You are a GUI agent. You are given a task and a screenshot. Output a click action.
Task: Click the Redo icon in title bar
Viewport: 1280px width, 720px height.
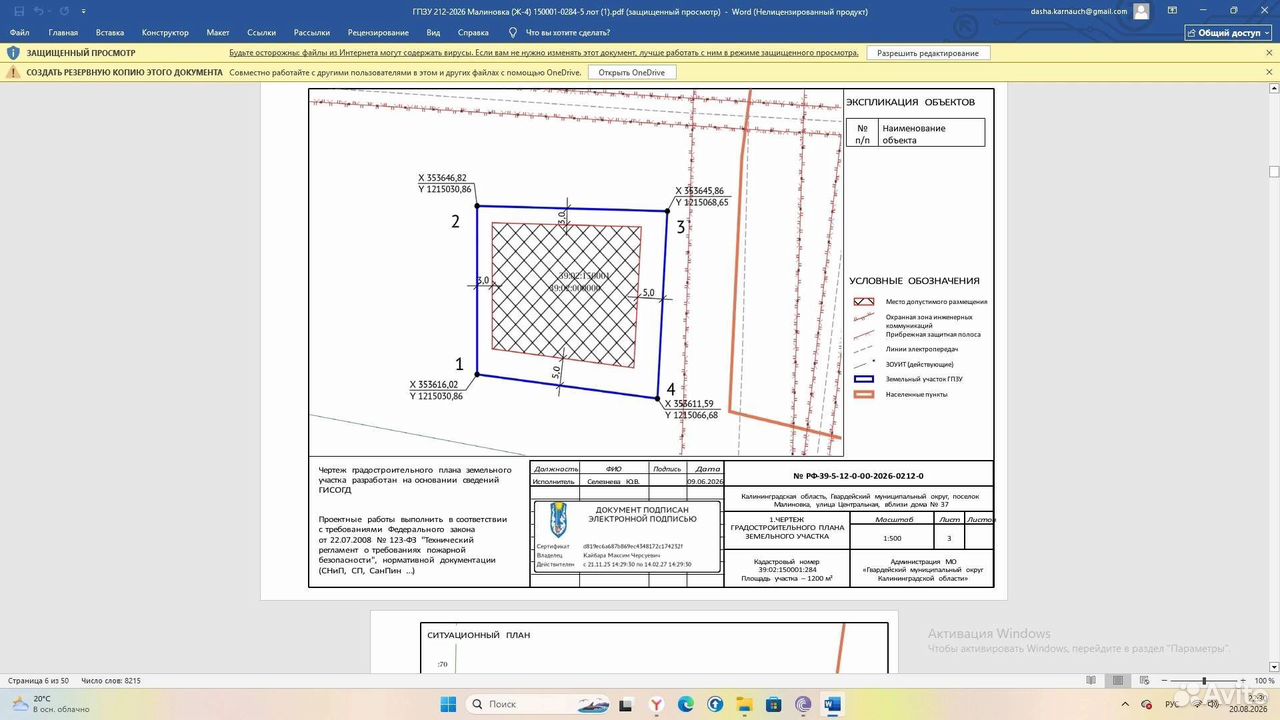pyautogui.click(x=64, y=11)
